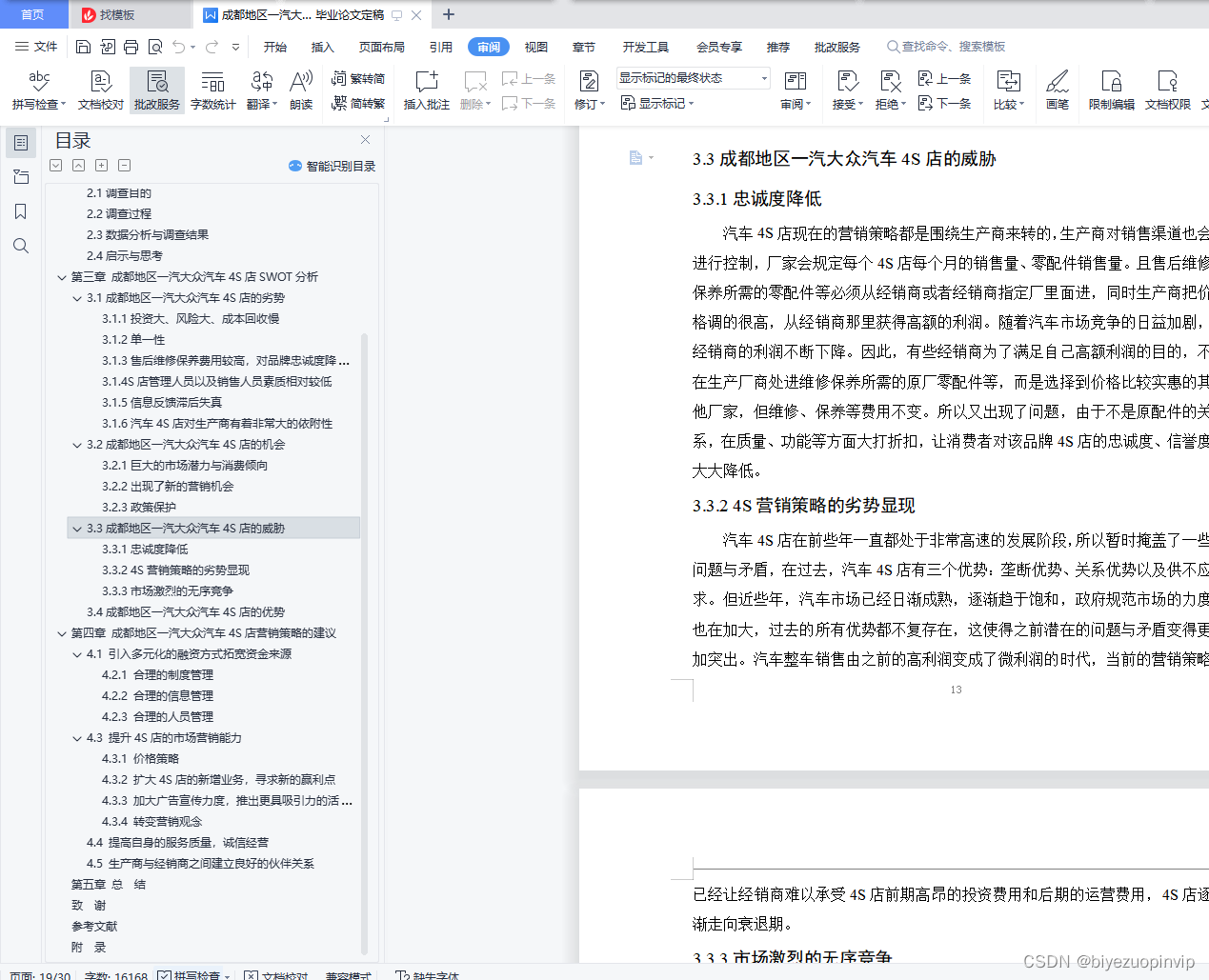The height and width of the screenshot is (980, 1209).
Task: Open the bookmark sidebar icon
Action: coord(21,211)
